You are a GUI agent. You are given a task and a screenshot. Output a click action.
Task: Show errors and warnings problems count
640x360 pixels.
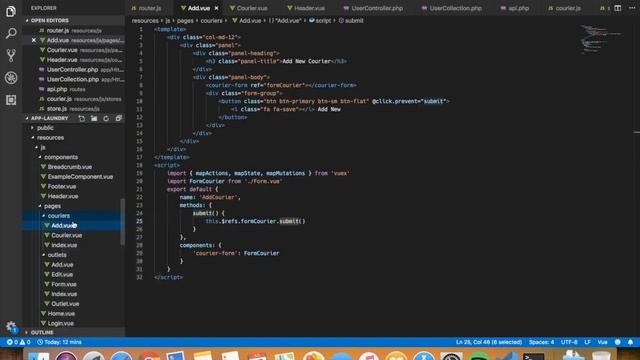point(18,342)
